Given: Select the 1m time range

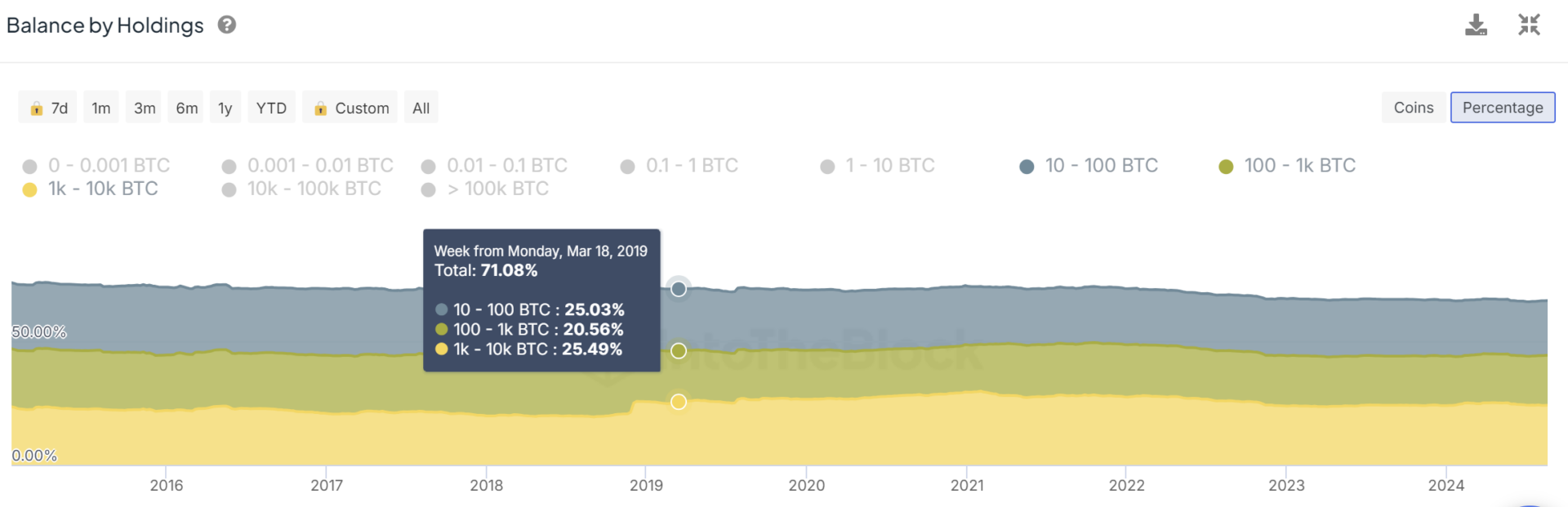Looking at the screenshot, I should coord(101,108).
